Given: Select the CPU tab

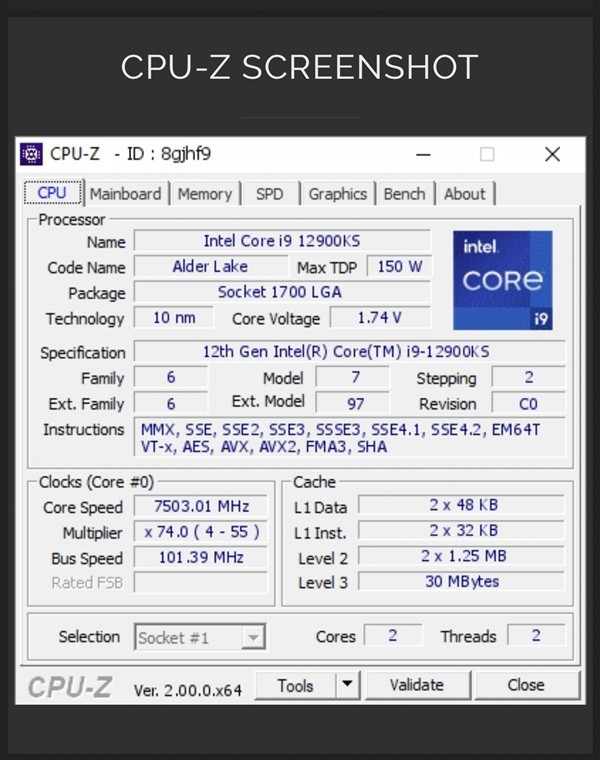Looking at the screenshot, I should click(x=52, y=193).
